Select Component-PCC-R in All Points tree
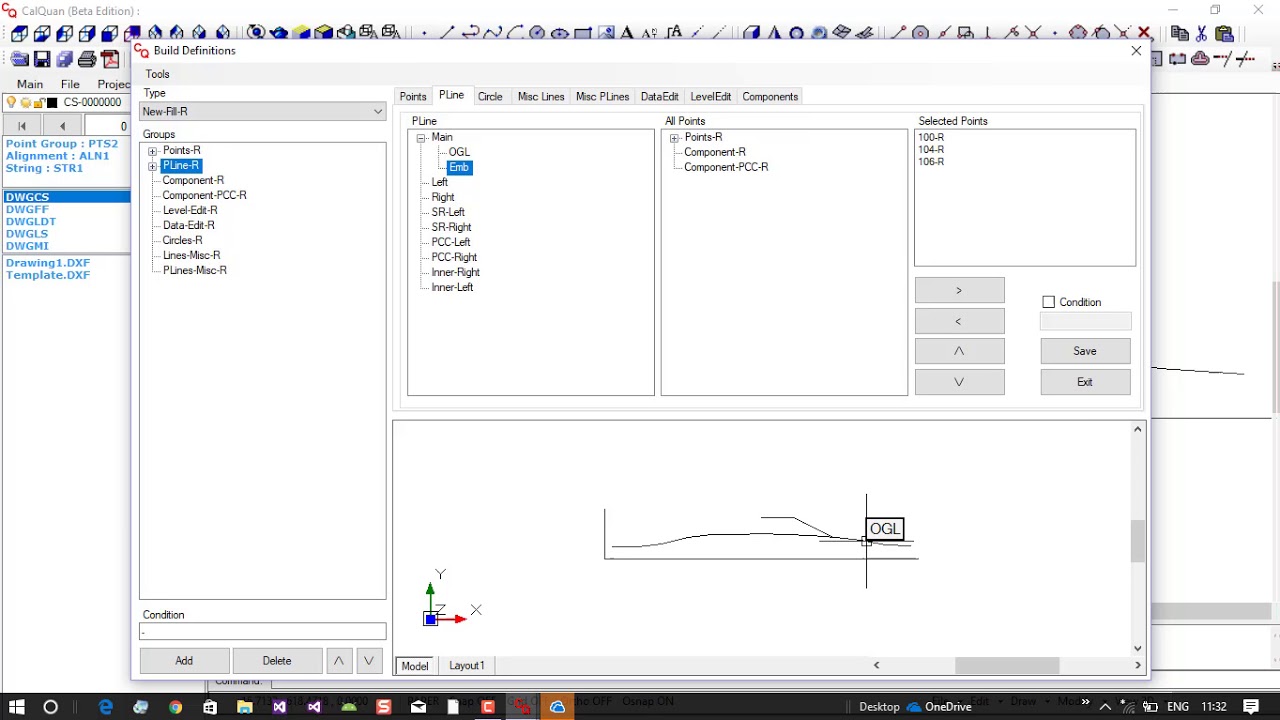 click(726, 167)
